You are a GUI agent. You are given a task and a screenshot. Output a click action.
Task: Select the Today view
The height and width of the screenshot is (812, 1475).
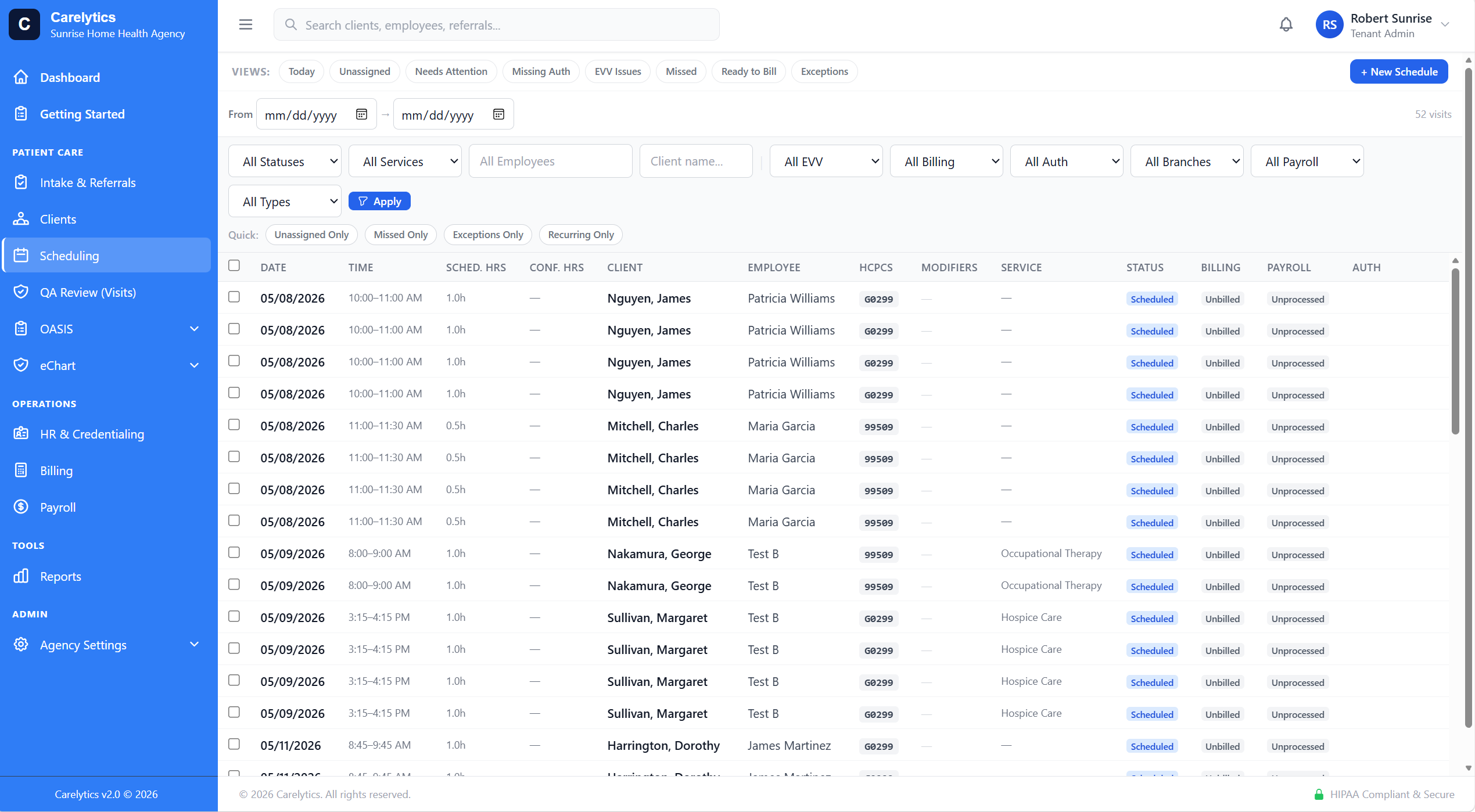[x=302, y=71]
